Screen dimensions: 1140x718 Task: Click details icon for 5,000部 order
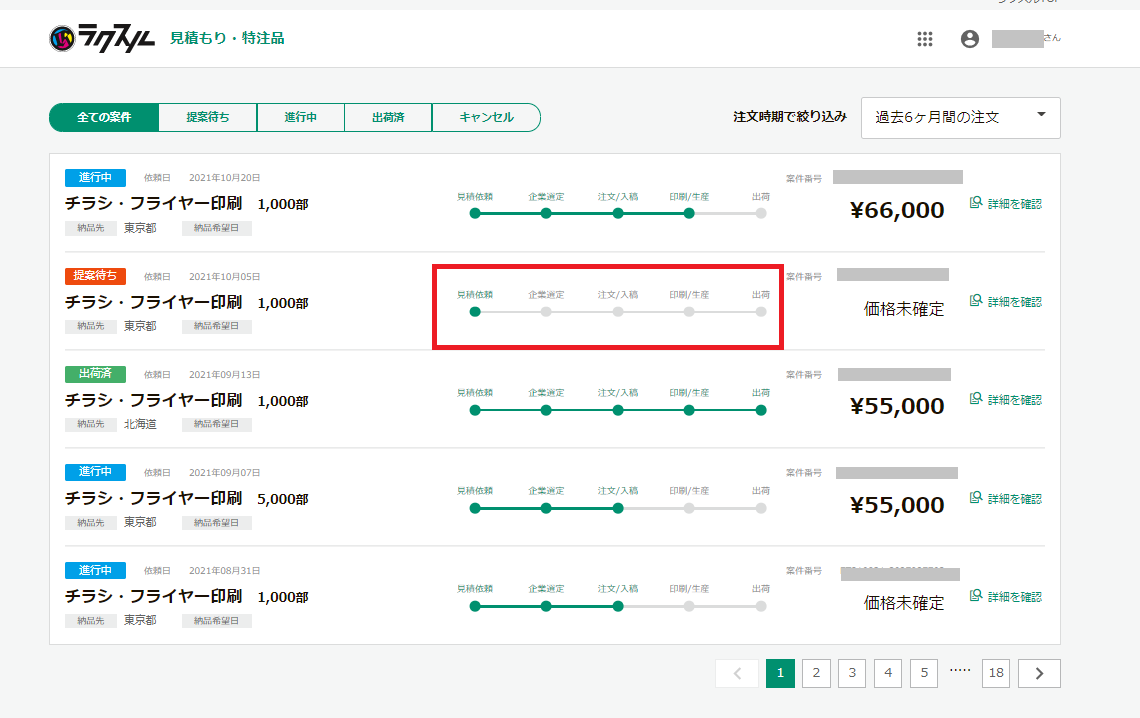pyautogui.click(x=977, y=498)
